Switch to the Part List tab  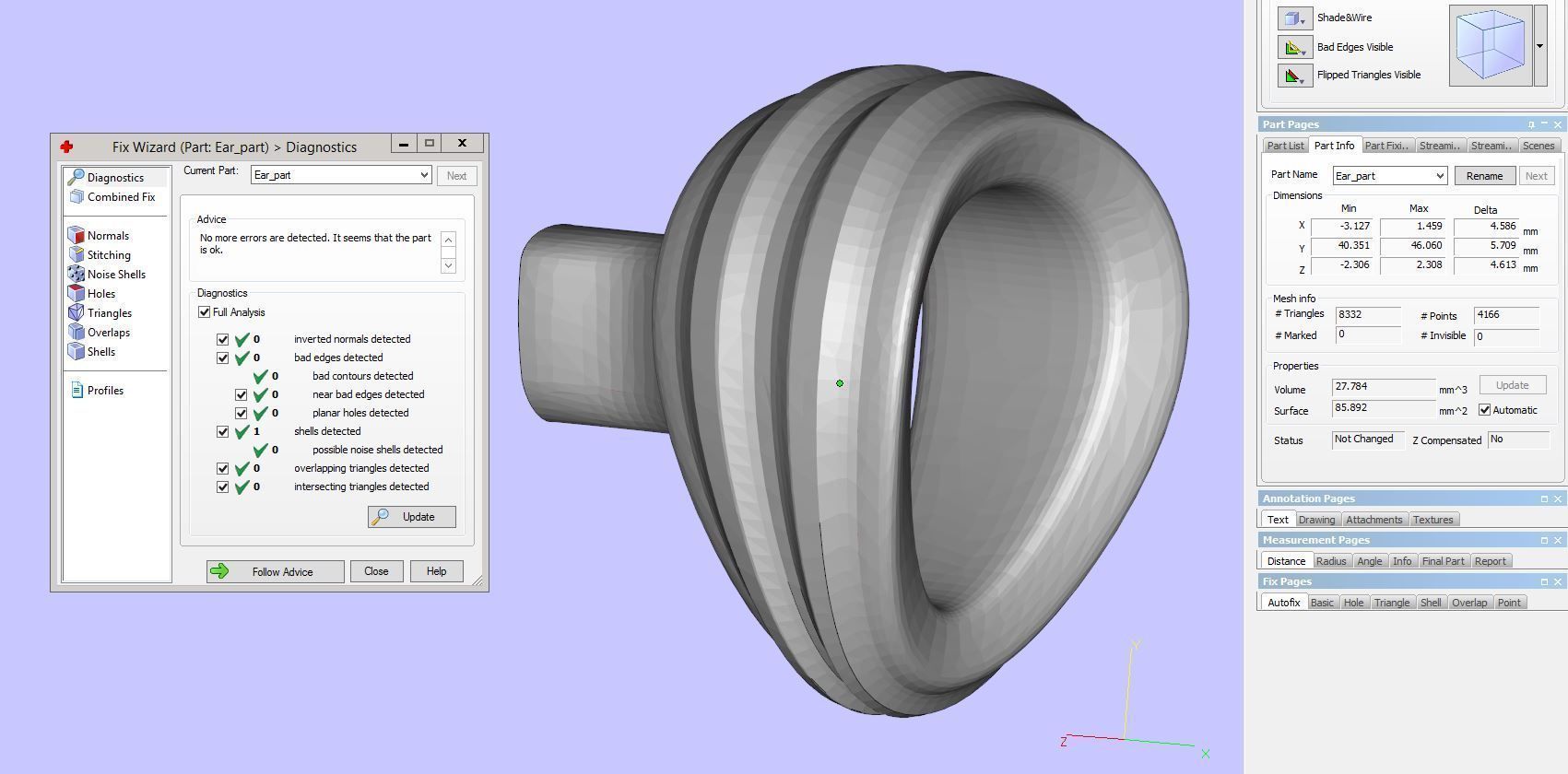coord(1285,146)
